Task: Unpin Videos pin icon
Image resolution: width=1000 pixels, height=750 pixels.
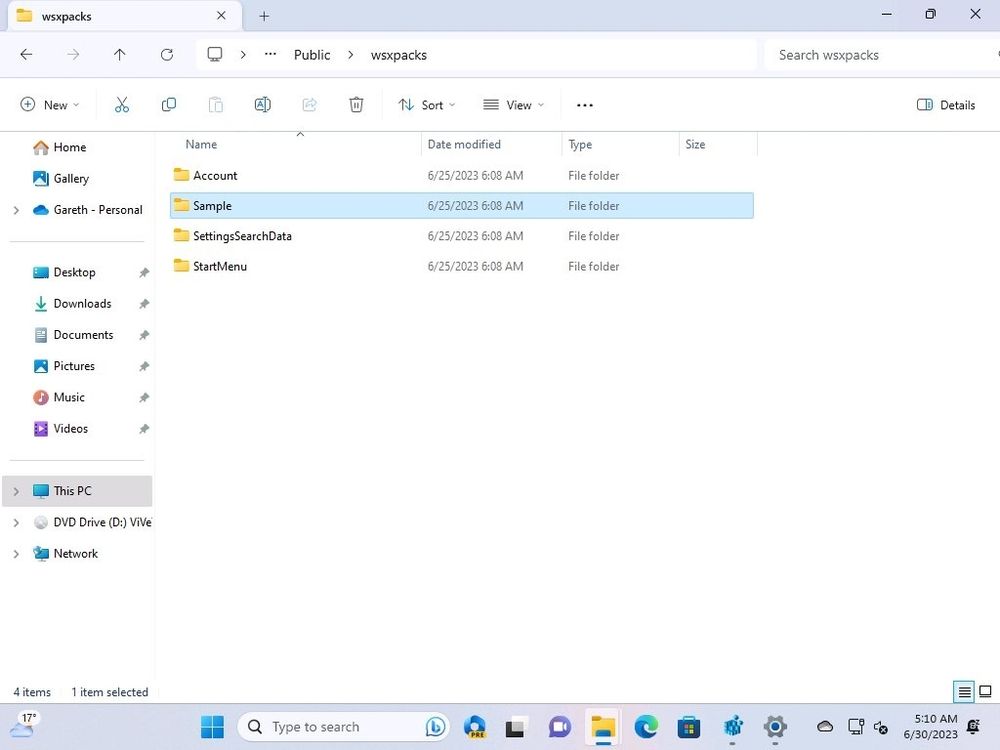Action: 144,429
